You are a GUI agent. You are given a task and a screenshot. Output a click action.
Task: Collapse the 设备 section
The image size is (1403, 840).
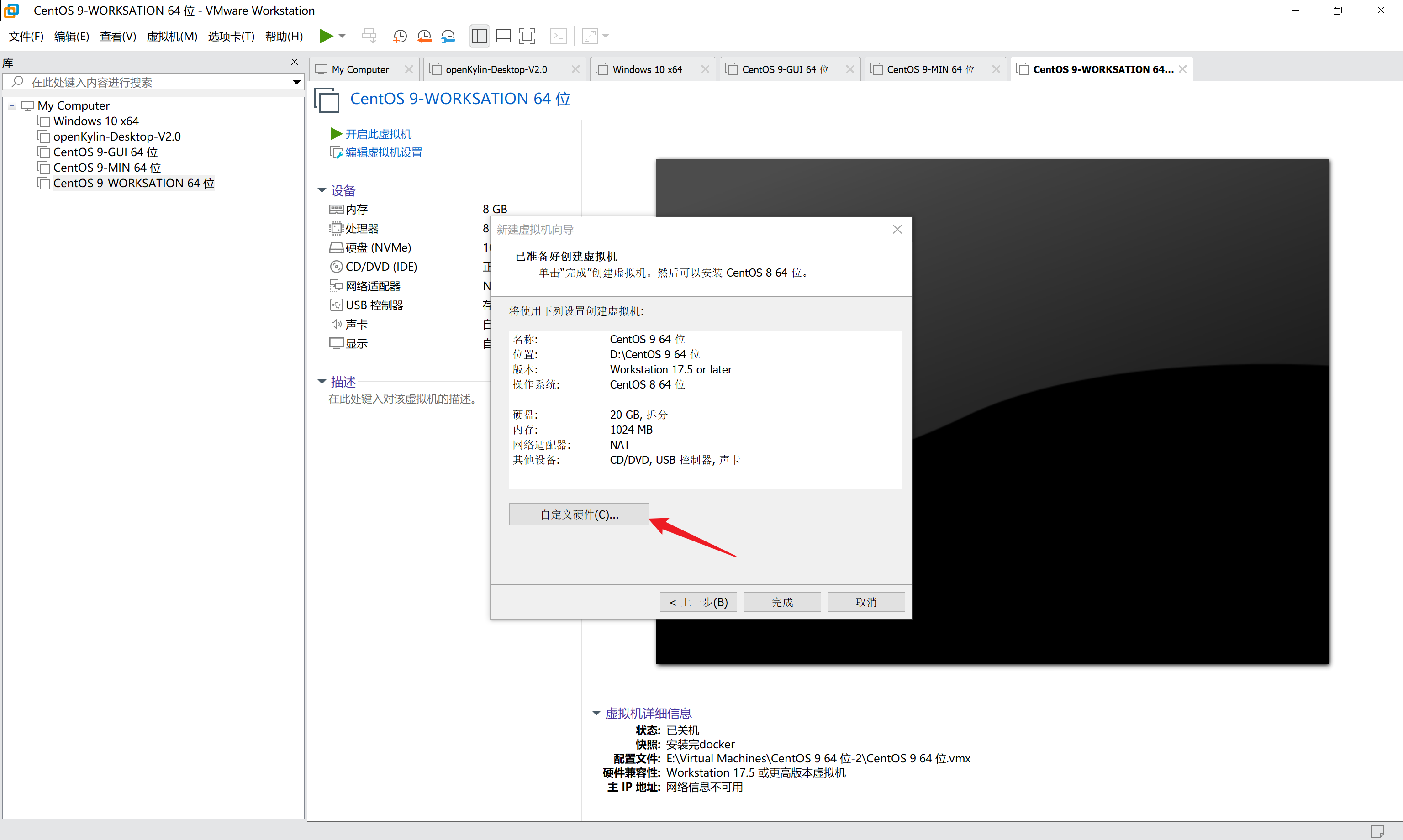pyautogui.click(x=322, y=191)
